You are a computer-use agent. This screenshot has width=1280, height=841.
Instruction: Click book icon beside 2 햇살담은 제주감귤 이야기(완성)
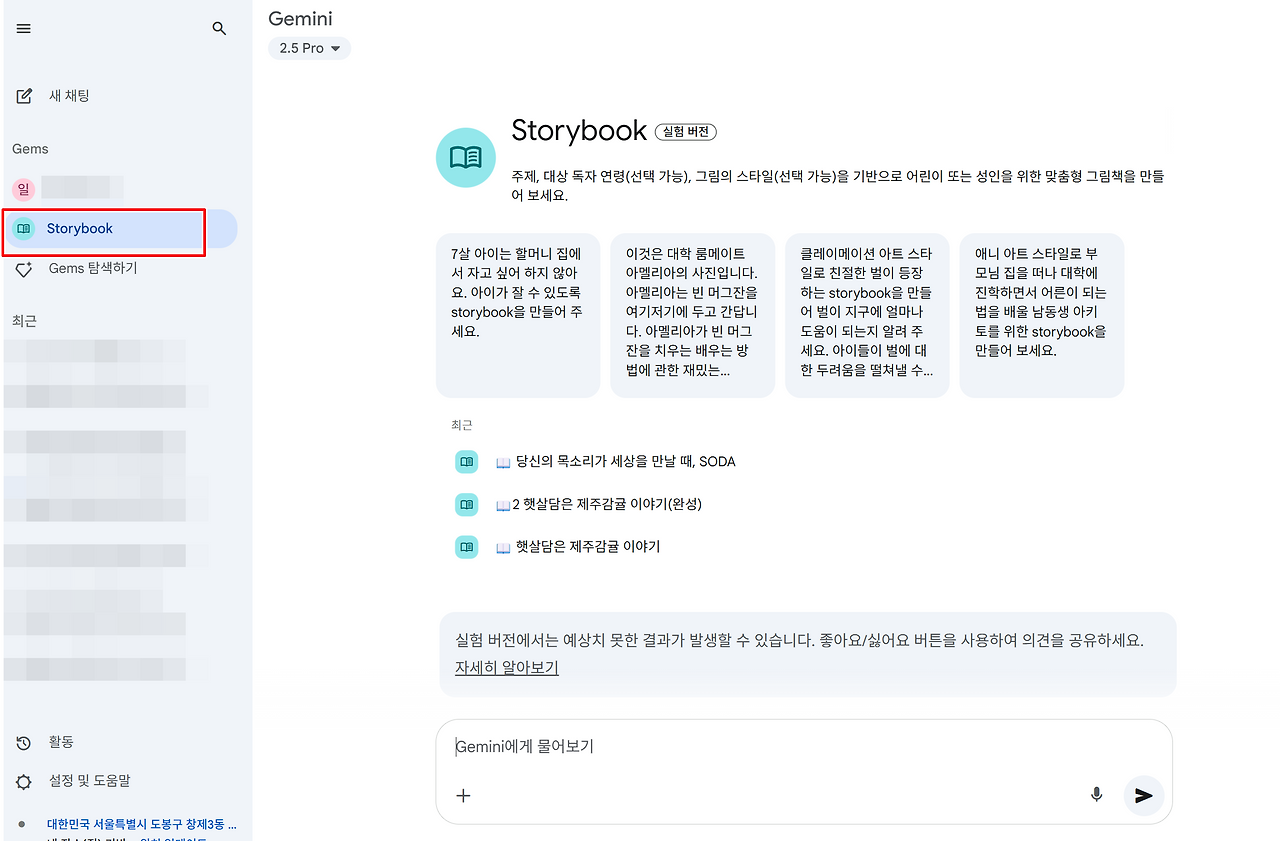point(466,504)
